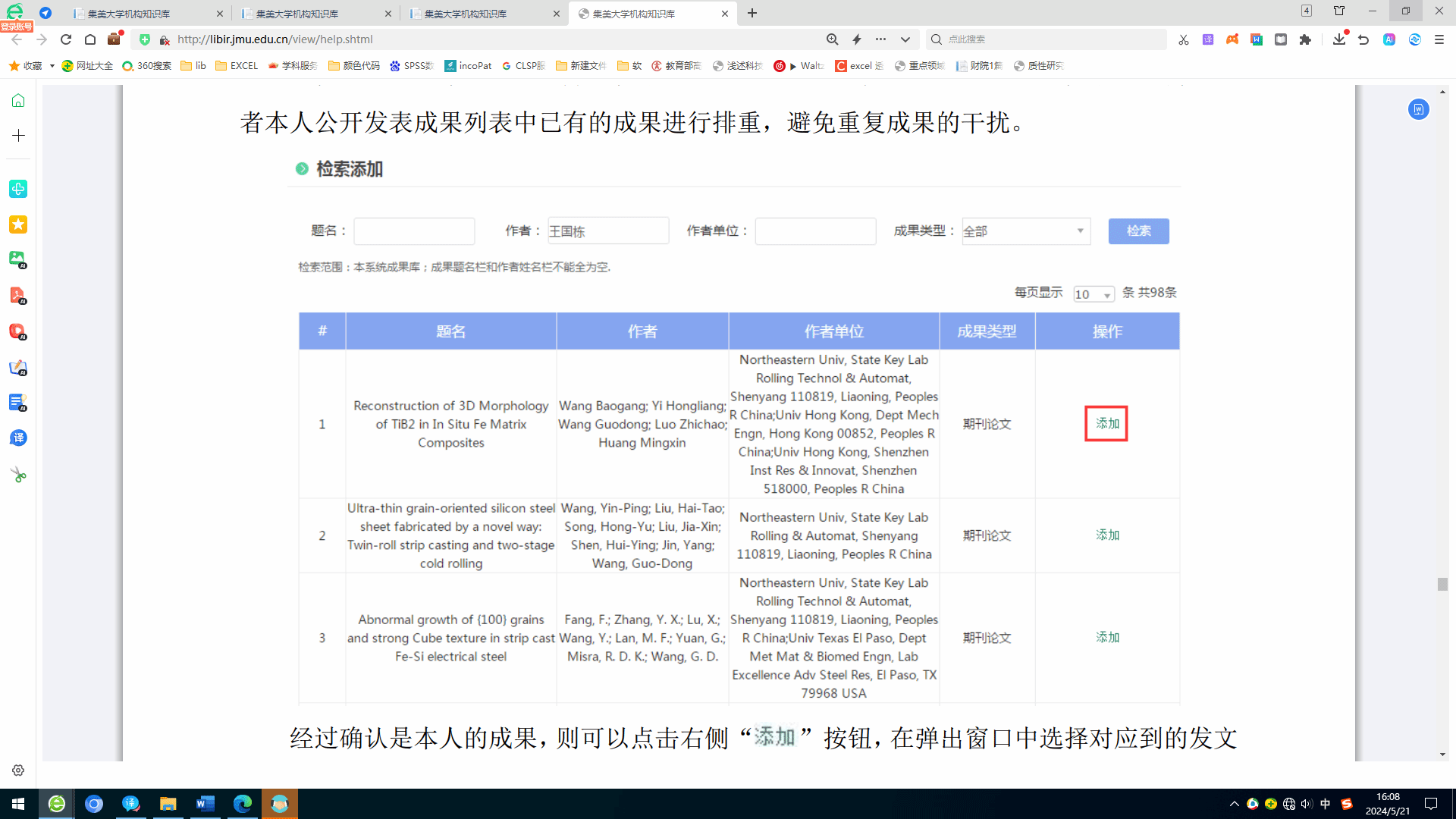Open the sidebar translate icon
Screen dimensions: 1456x819
[x=18, y=438]
